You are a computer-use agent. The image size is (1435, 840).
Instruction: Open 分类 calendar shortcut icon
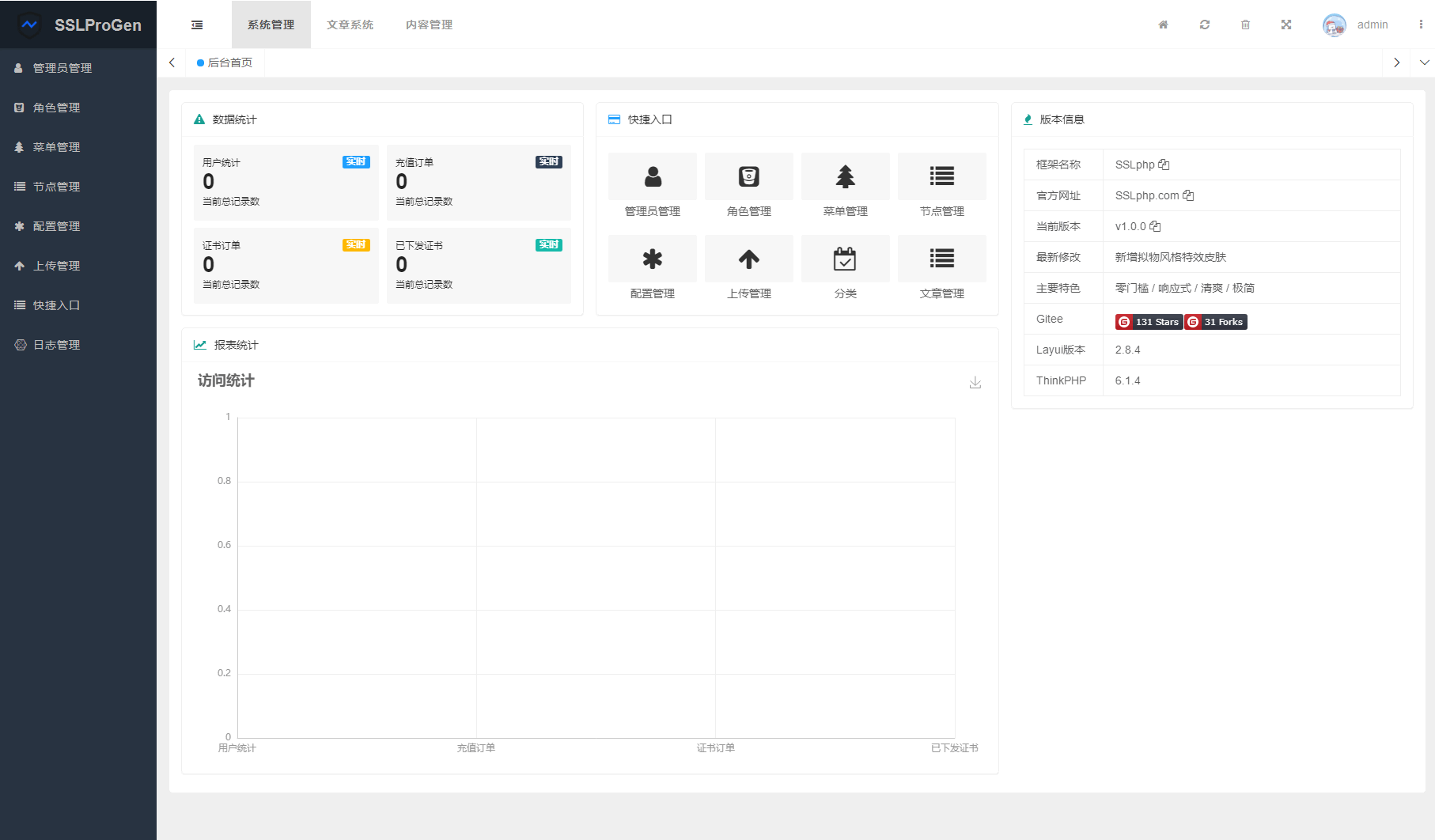(845, 259)
